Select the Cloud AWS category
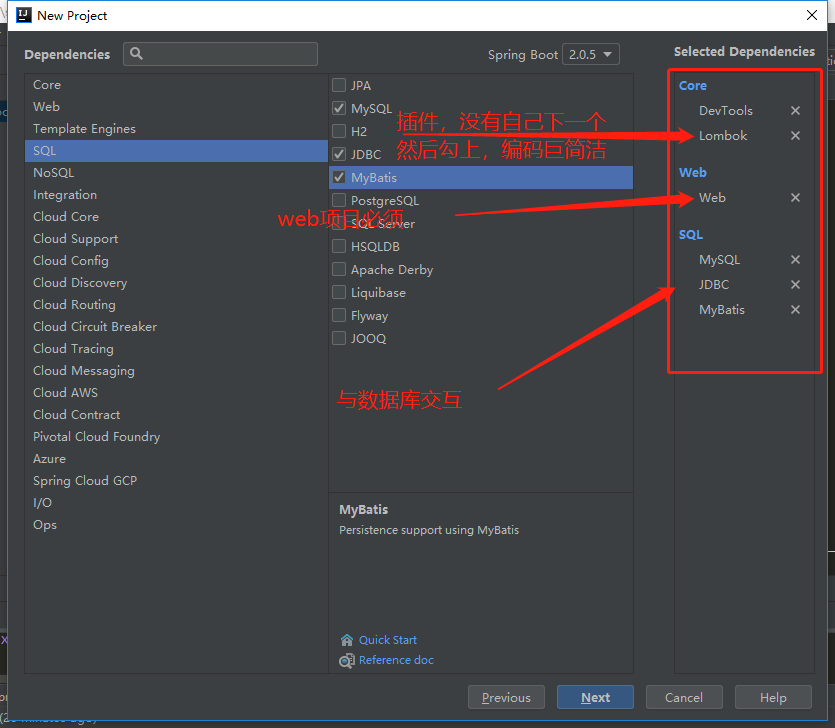 pos(176,392)
